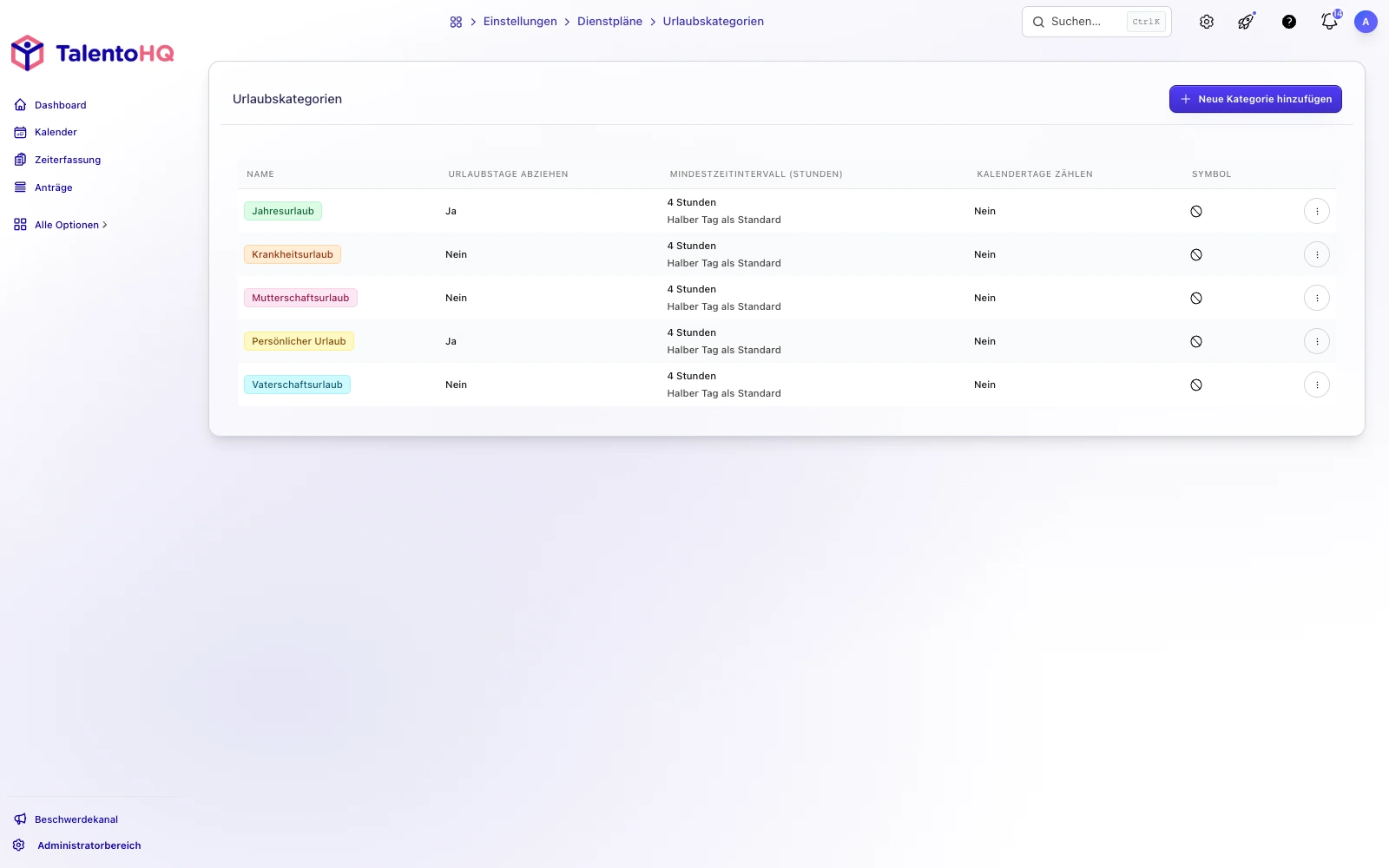Open the actions menu for Vaterschaftsurlaub

1317,385
